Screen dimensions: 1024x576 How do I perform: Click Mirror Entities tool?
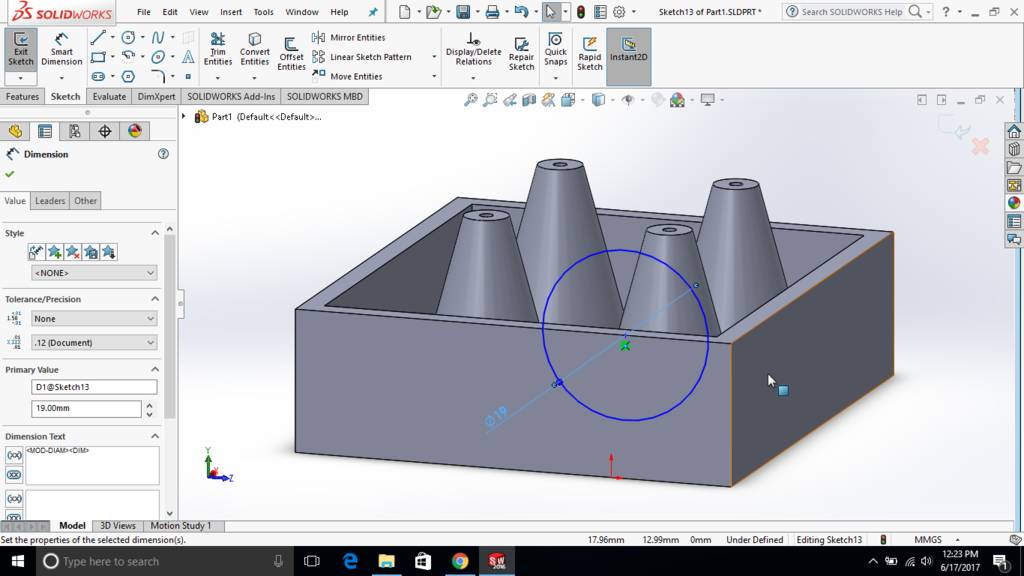[x=349, y=37]
